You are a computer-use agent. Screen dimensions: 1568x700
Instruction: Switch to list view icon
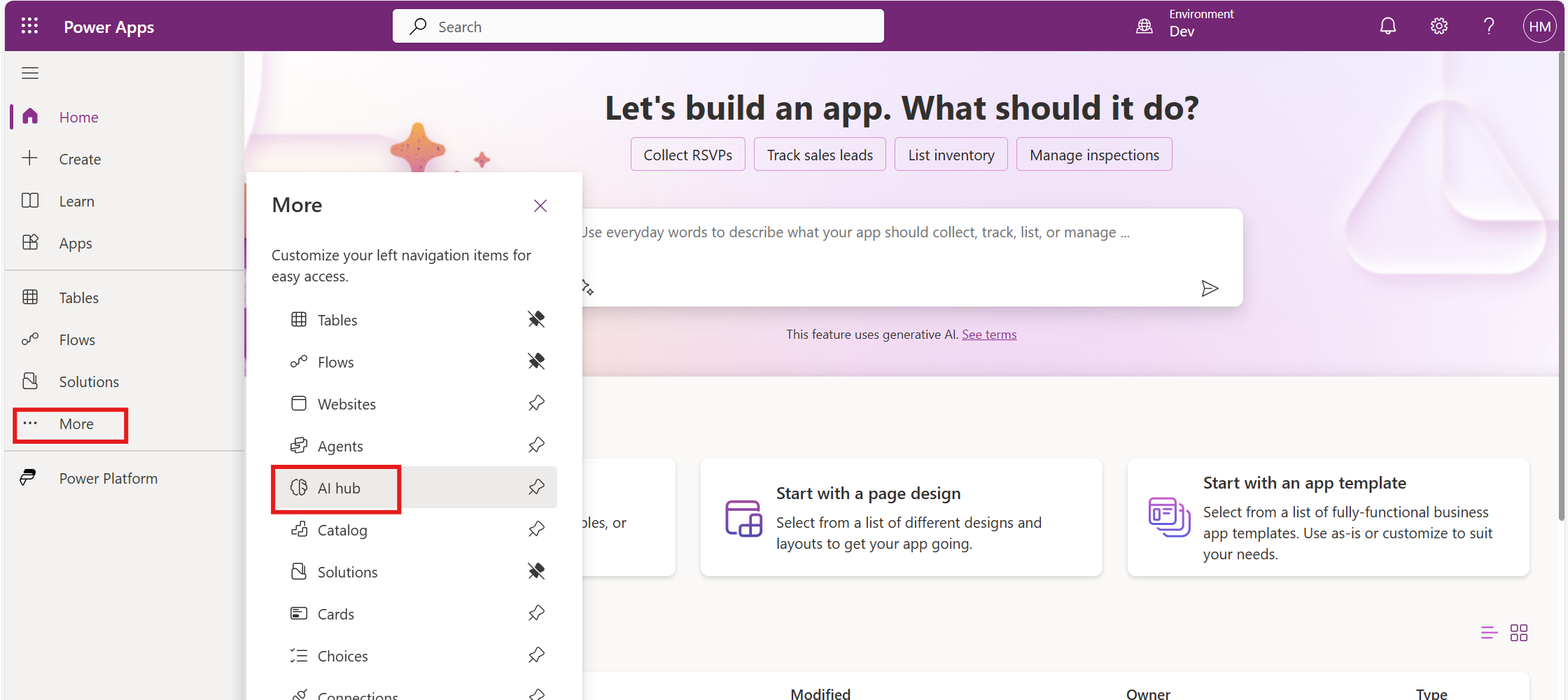1489,633
